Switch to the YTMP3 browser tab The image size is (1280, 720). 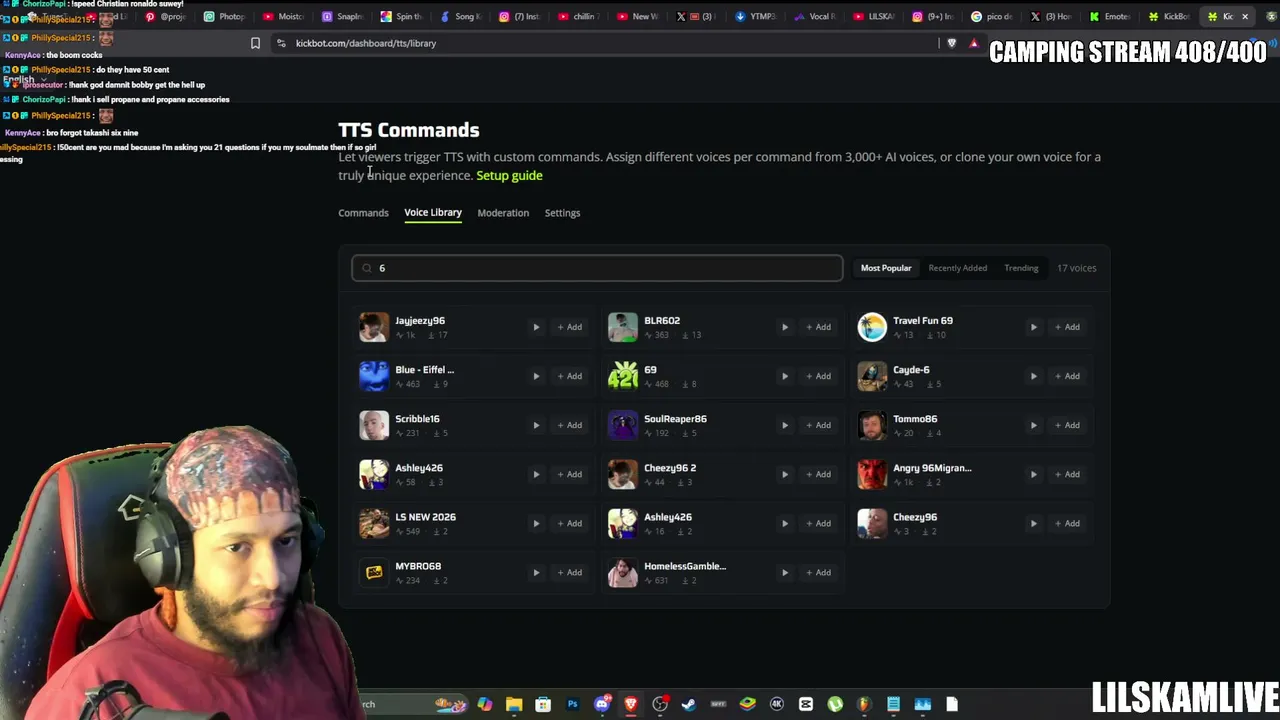756,17
